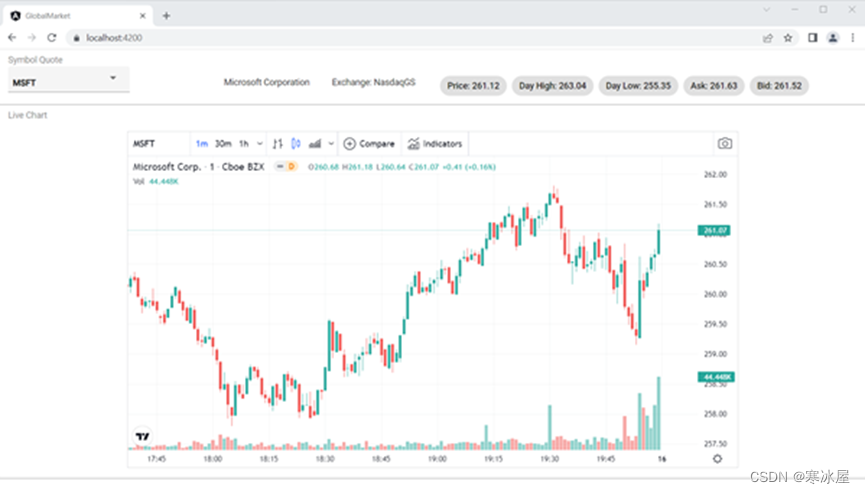Select the Area chart style icon

pyautogui.click(x=314, y=144)
